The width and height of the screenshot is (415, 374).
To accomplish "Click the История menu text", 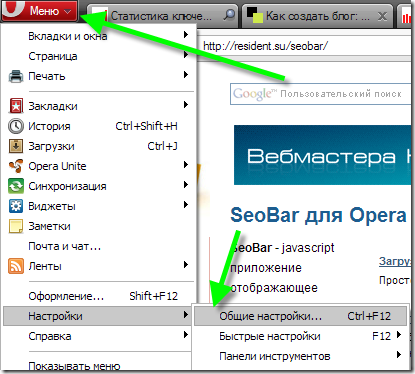I will coord(49,126).
